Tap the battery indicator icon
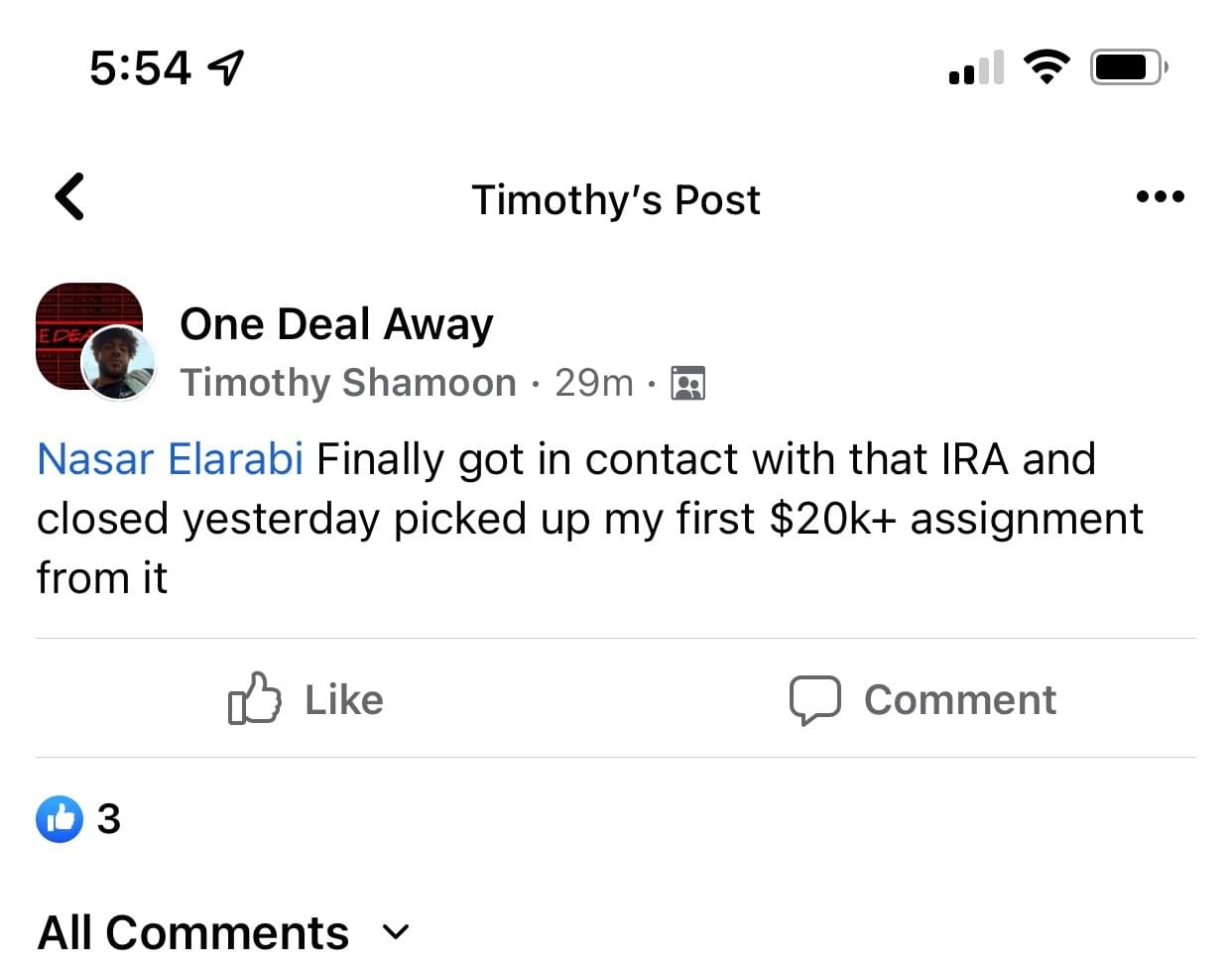The height and width of the screenshot is (969, 1232). (x=1128, y=67)
